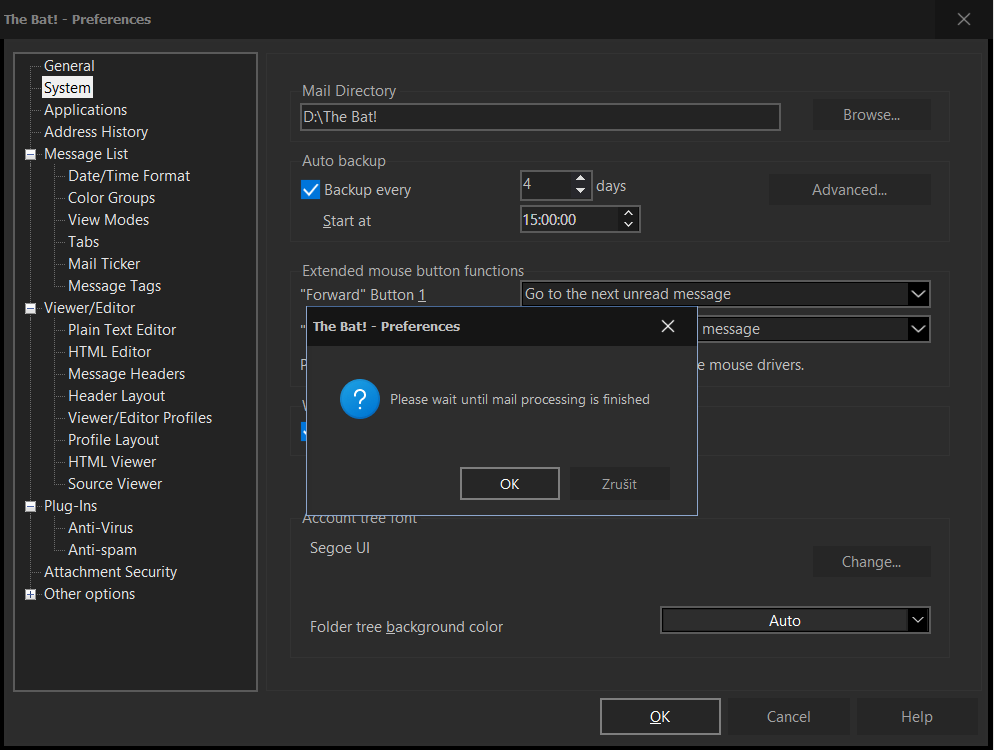
Task: Expand the Other options tree node
Action: pyautogui.click(x=30, y=594)
